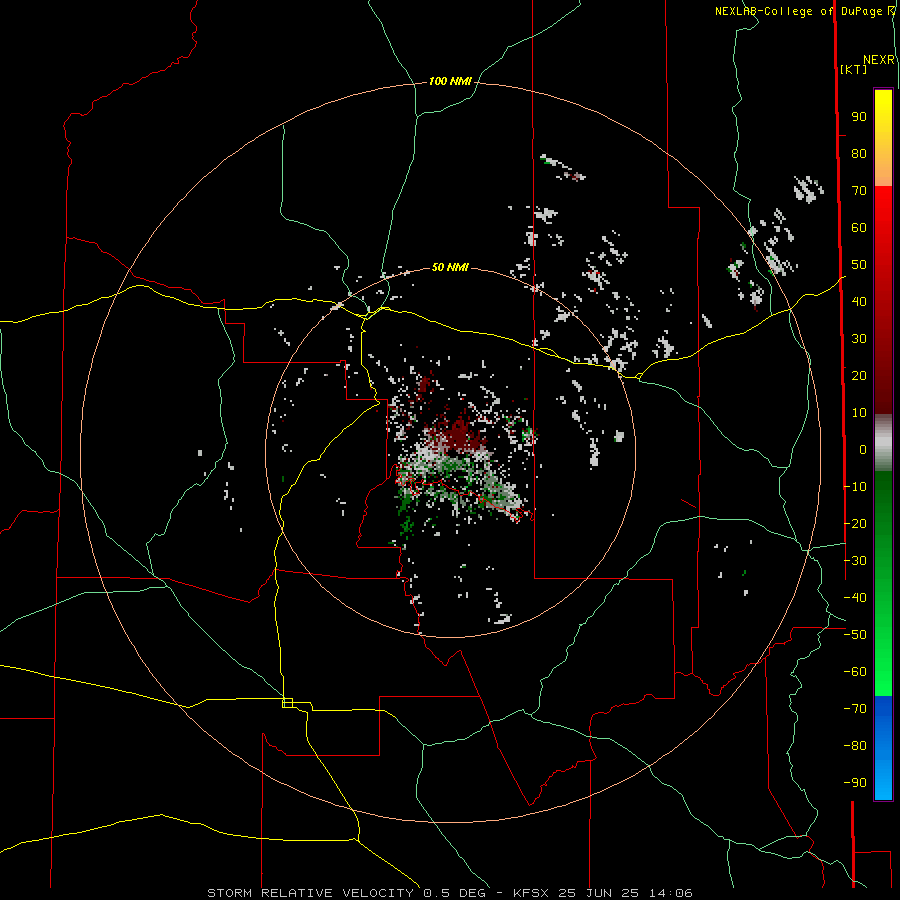Click the 100 NMI range ring label
The width and height of the screenshot is (900, 900).
(450, 81)
